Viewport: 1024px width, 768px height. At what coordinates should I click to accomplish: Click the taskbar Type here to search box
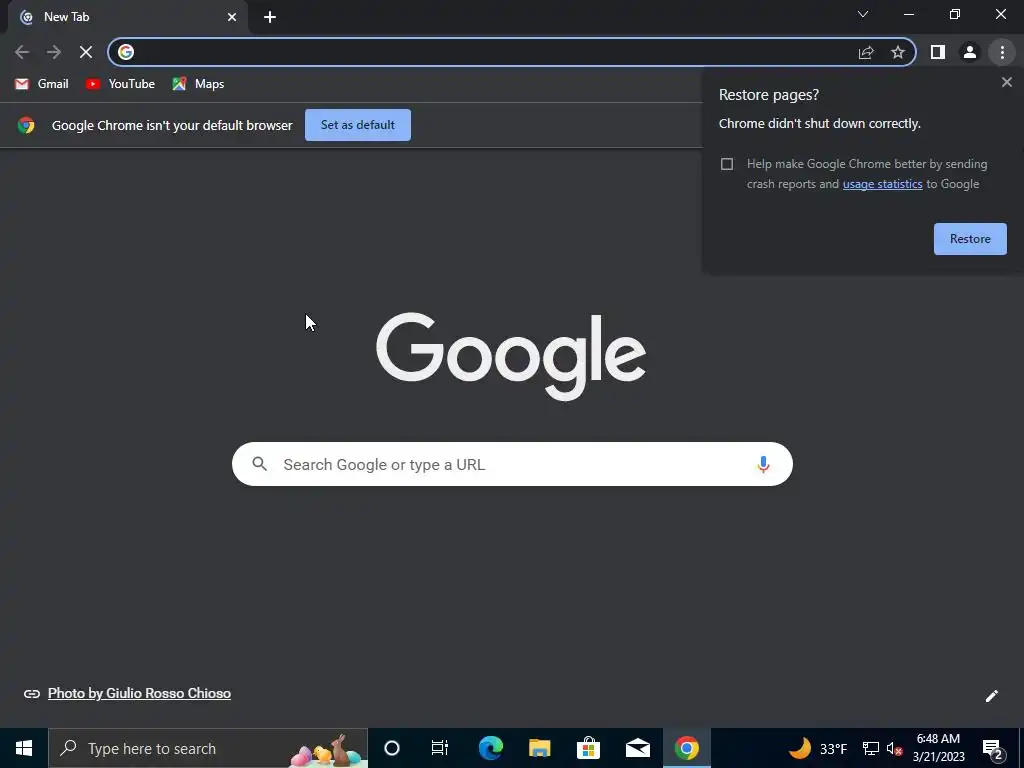208,748
